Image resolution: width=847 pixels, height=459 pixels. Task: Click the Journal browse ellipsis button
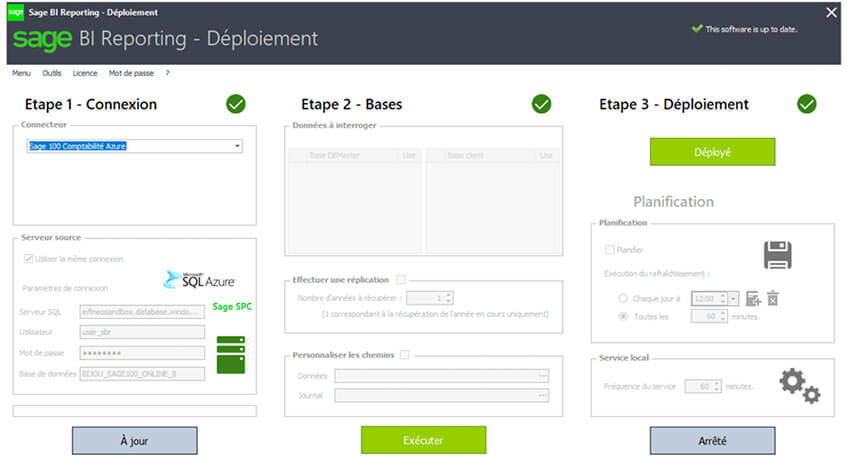(x=543, y=395)
